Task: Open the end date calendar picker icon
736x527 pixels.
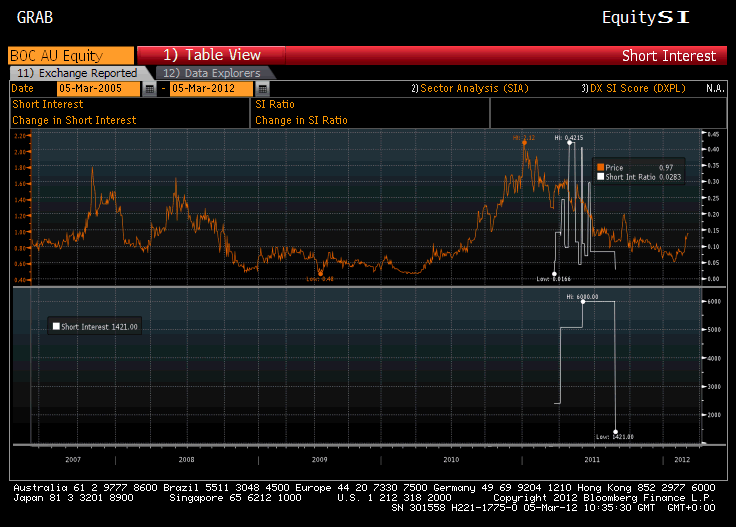Action: click(x=262, y=88)
